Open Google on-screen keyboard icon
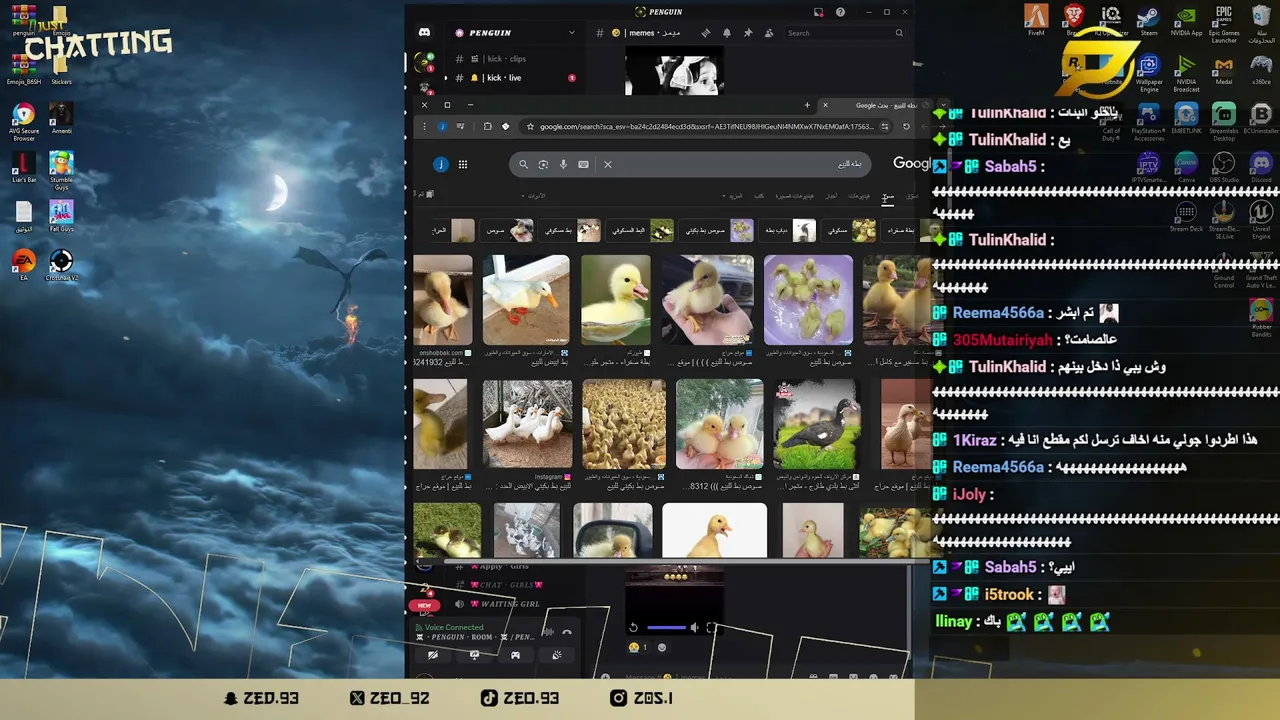This screenshot has width=1280, height=720. (583, 165)
